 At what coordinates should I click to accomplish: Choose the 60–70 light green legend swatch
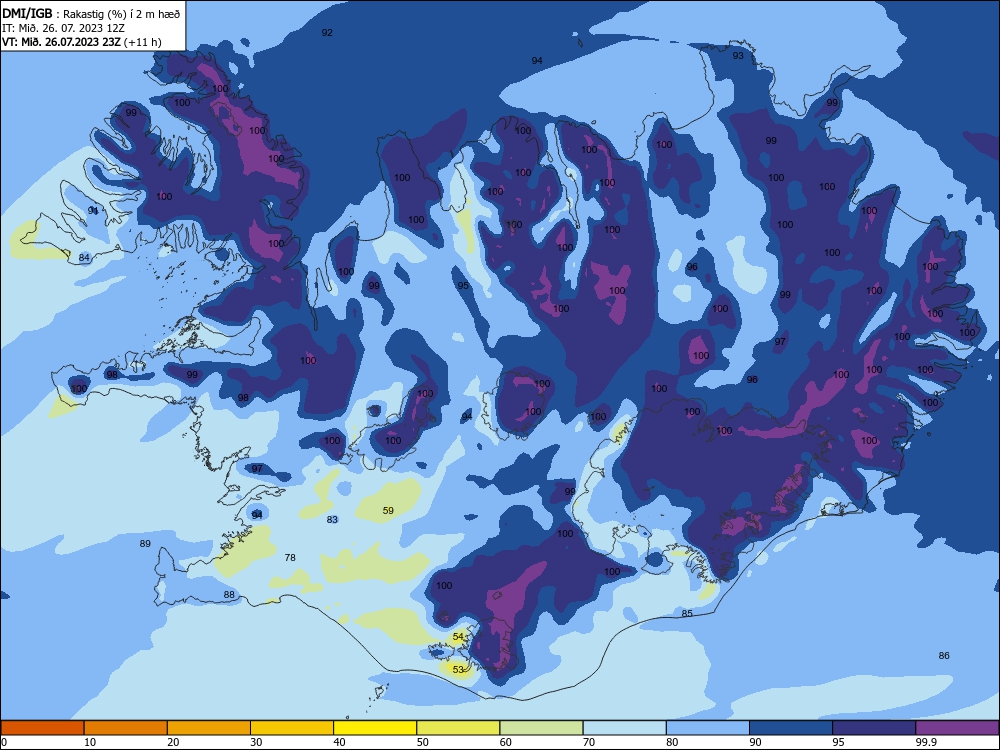pos(541,728)
